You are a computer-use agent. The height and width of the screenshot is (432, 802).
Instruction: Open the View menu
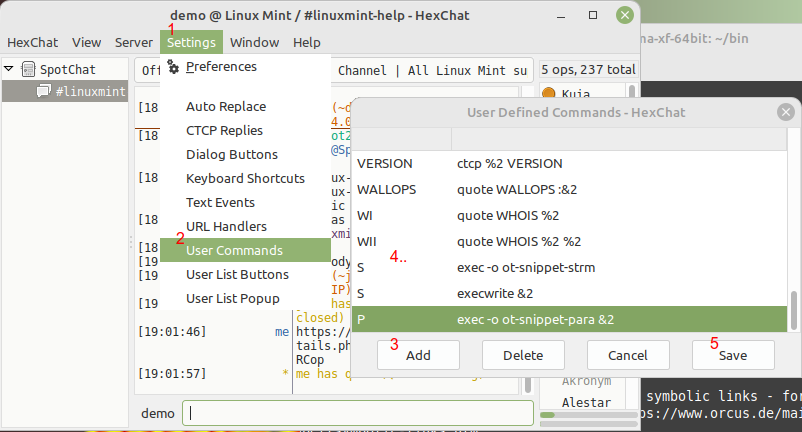[x=86, y=42]
